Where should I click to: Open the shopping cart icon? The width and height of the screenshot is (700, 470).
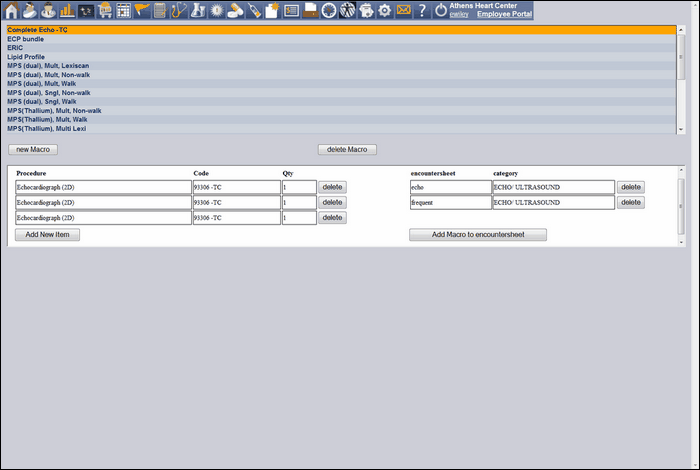point(104,10)
